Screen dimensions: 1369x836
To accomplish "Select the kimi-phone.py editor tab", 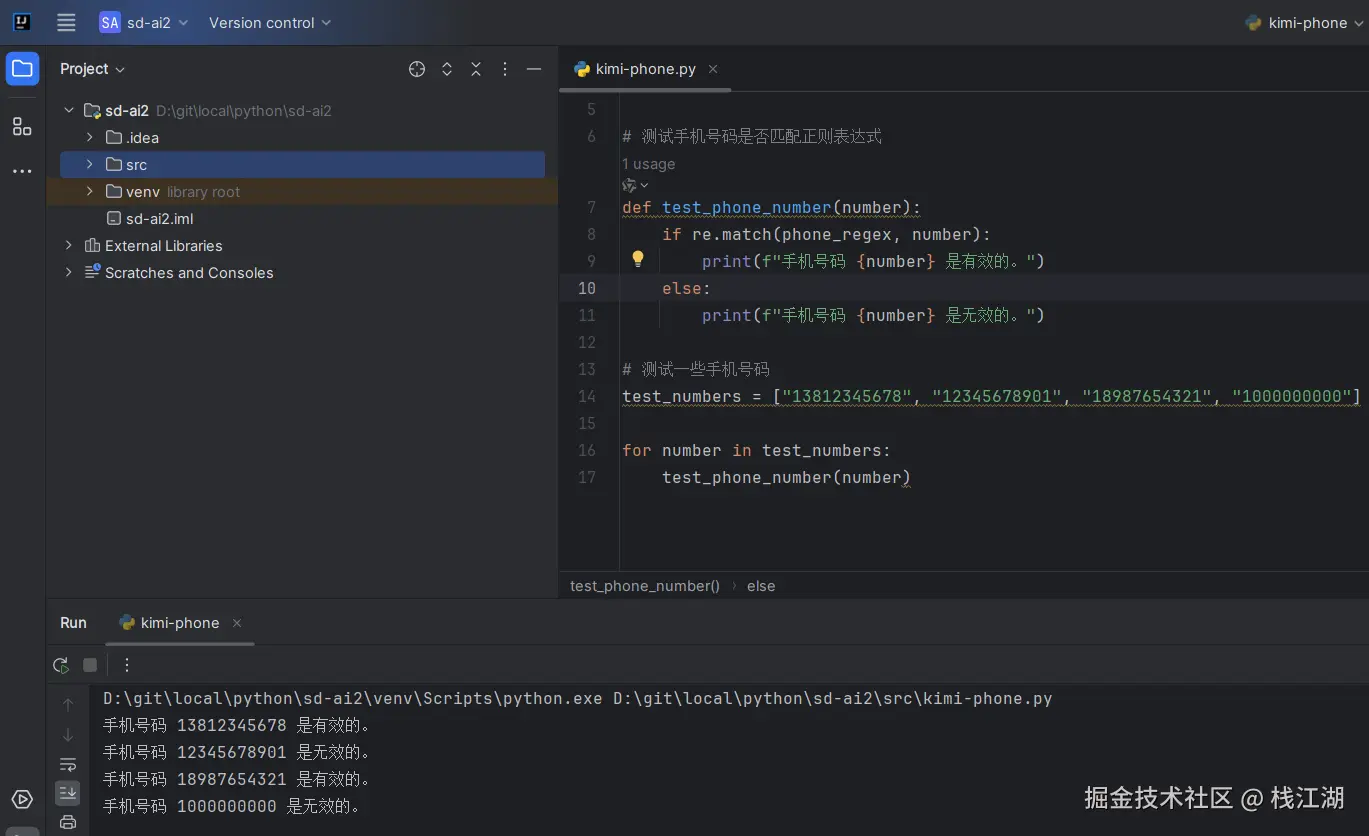I will click(645, 69).
